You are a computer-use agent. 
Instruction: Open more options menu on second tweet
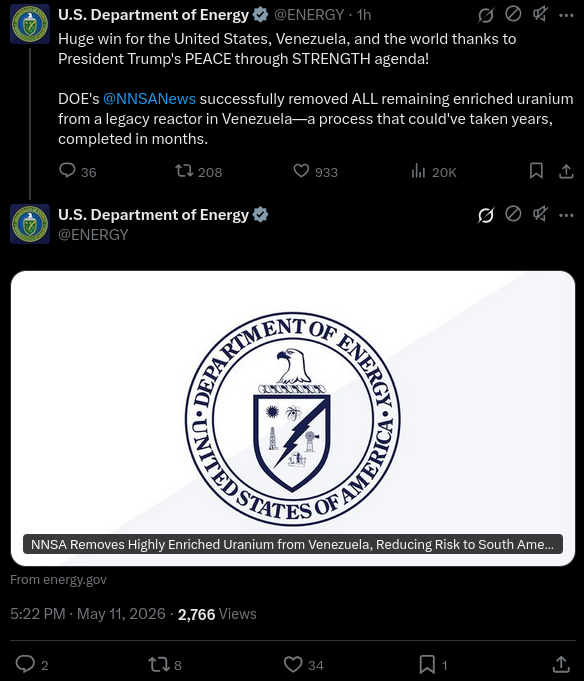coord(566,215)
